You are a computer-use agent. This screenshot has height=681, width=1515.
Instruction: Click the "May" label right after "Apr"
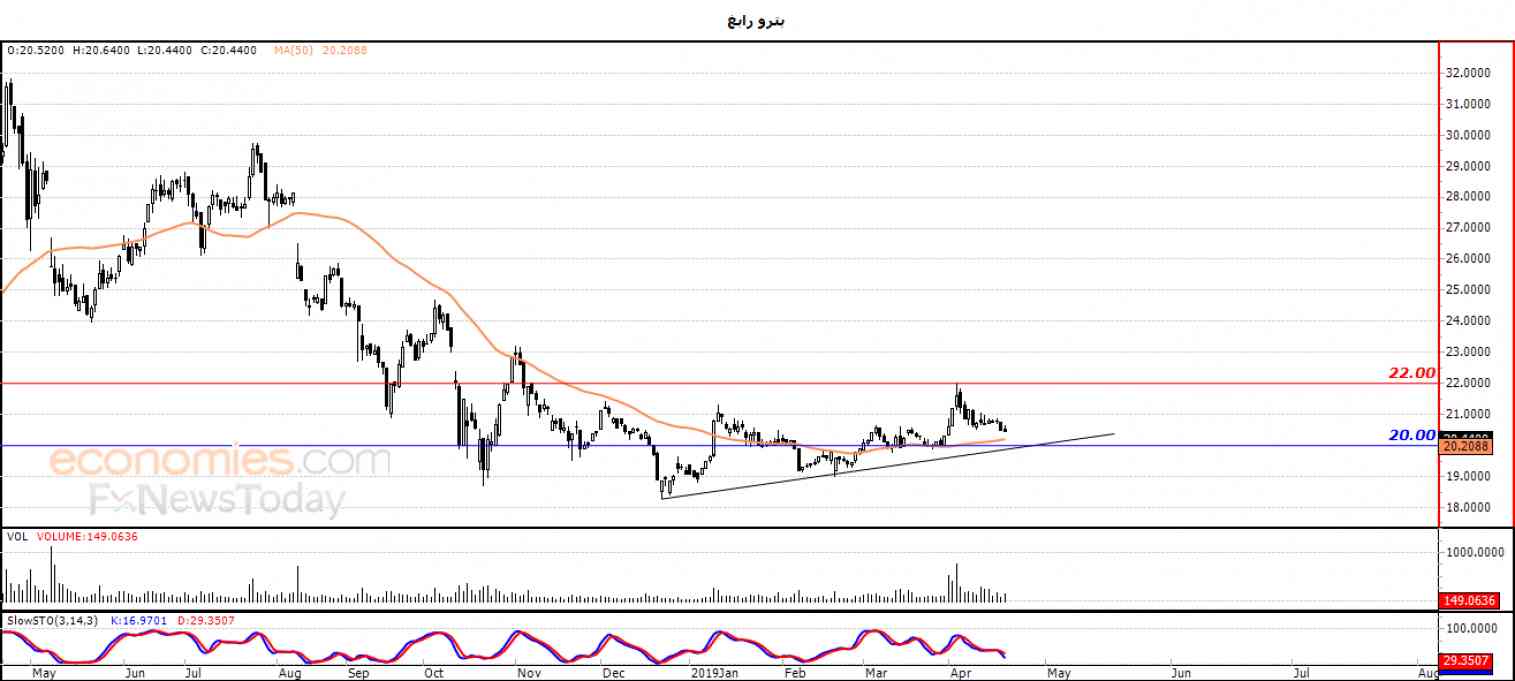pyautogui.click(x=1057, y=674)
